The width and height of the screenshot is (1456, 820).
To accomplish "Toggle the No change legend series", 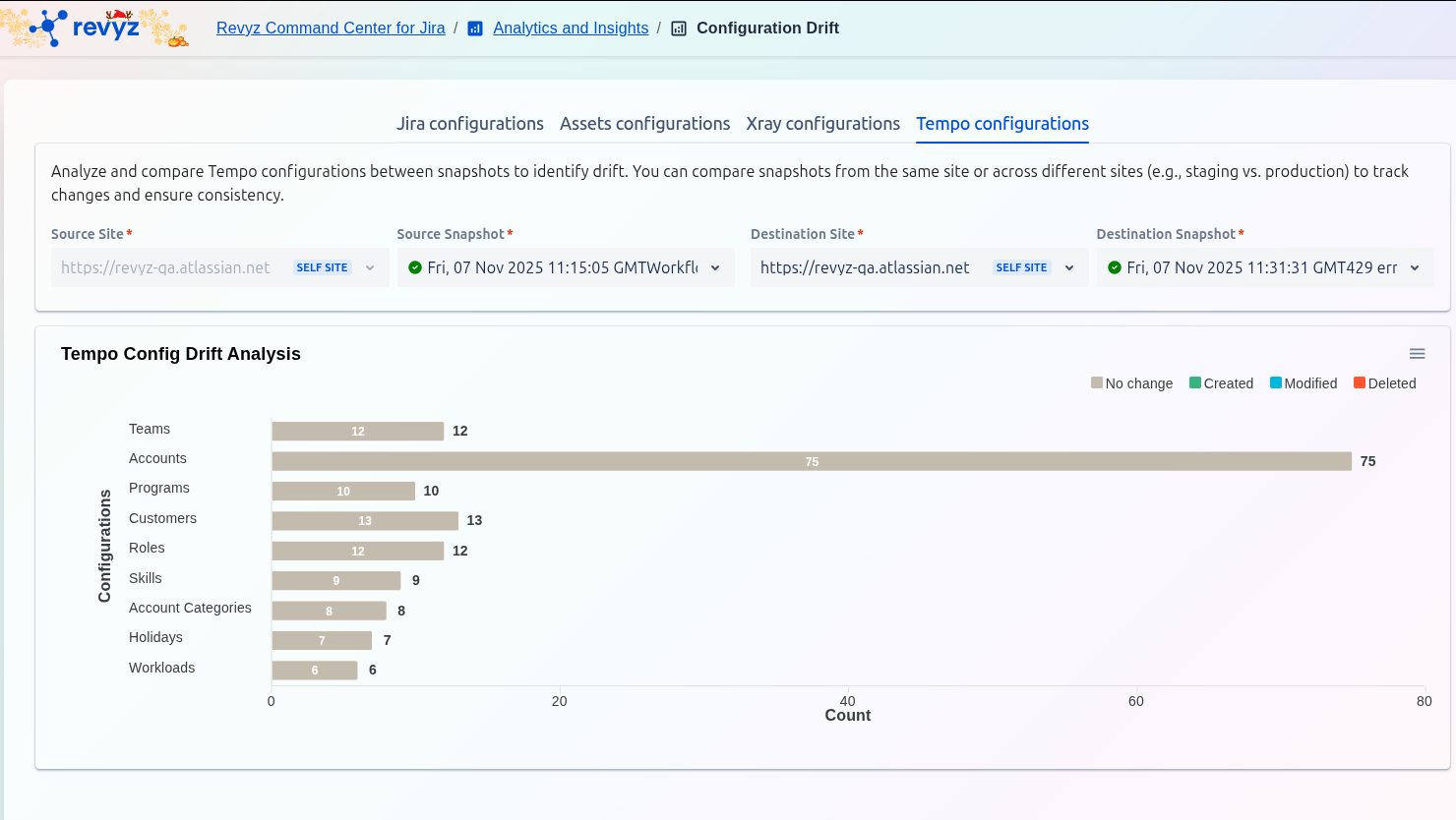I will point(1131,383).
